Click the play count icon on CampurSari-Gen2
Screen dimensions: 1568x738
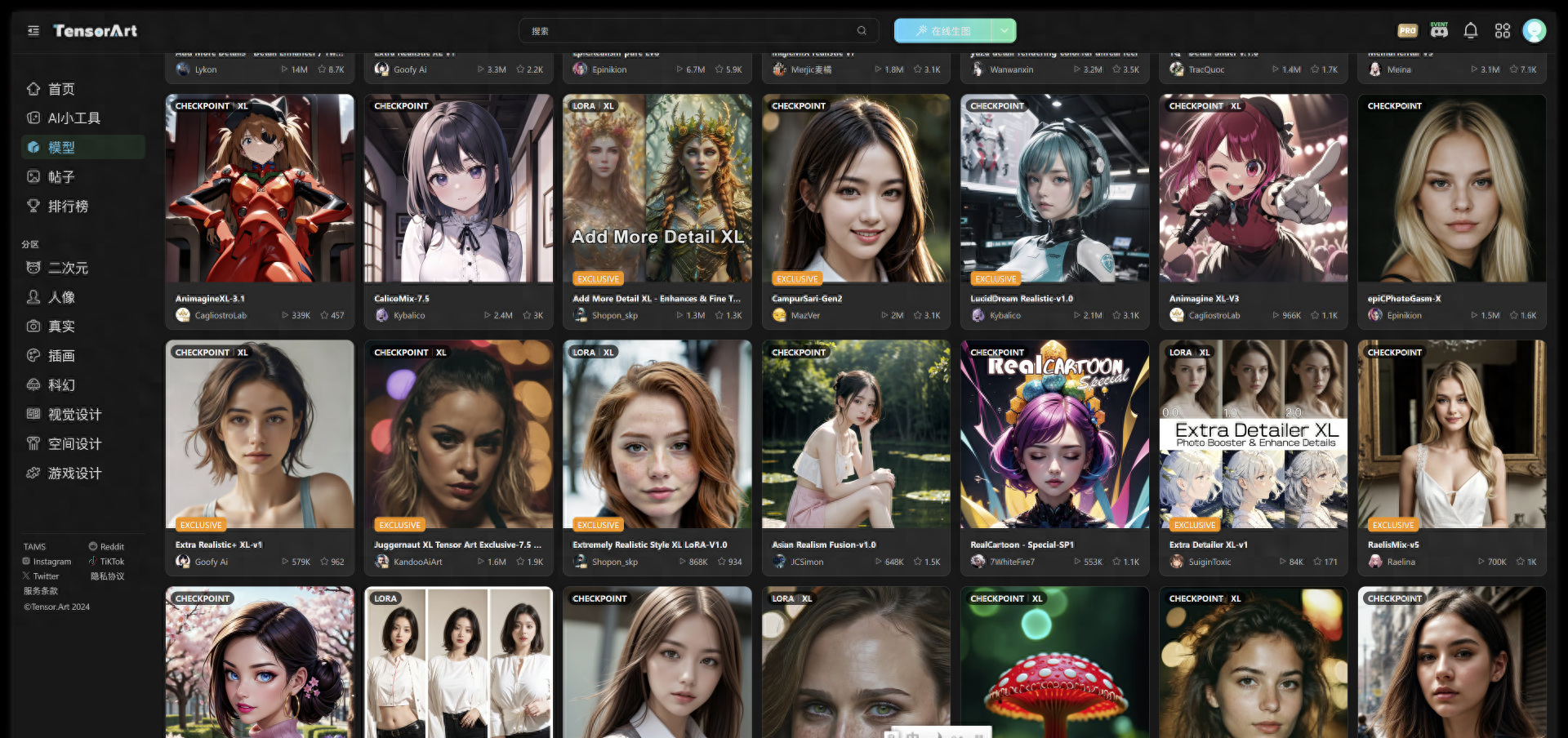[x=885, y=315]
